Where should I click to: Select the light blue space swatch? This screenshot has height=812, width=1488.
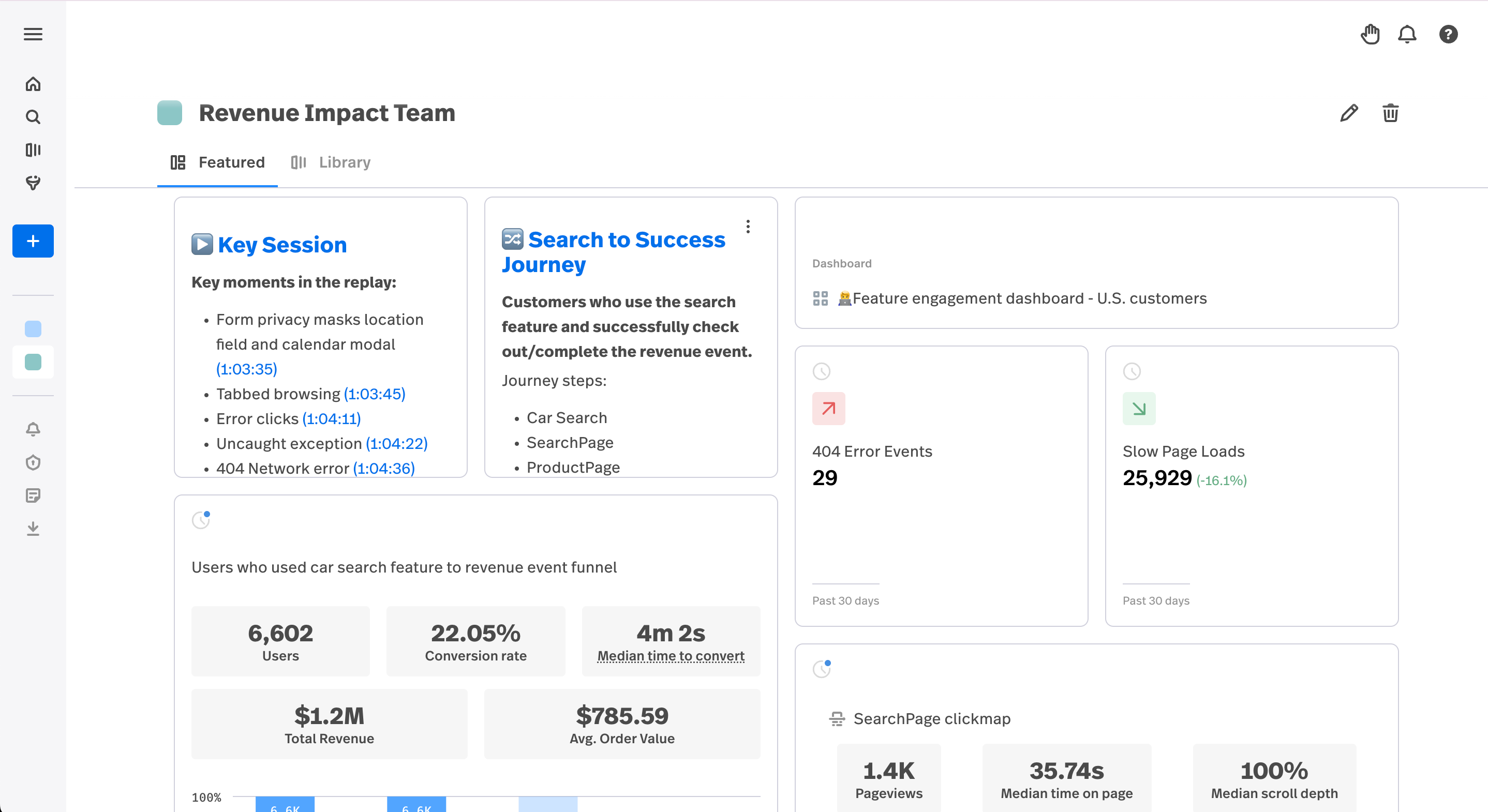click(x=33, y=328)
